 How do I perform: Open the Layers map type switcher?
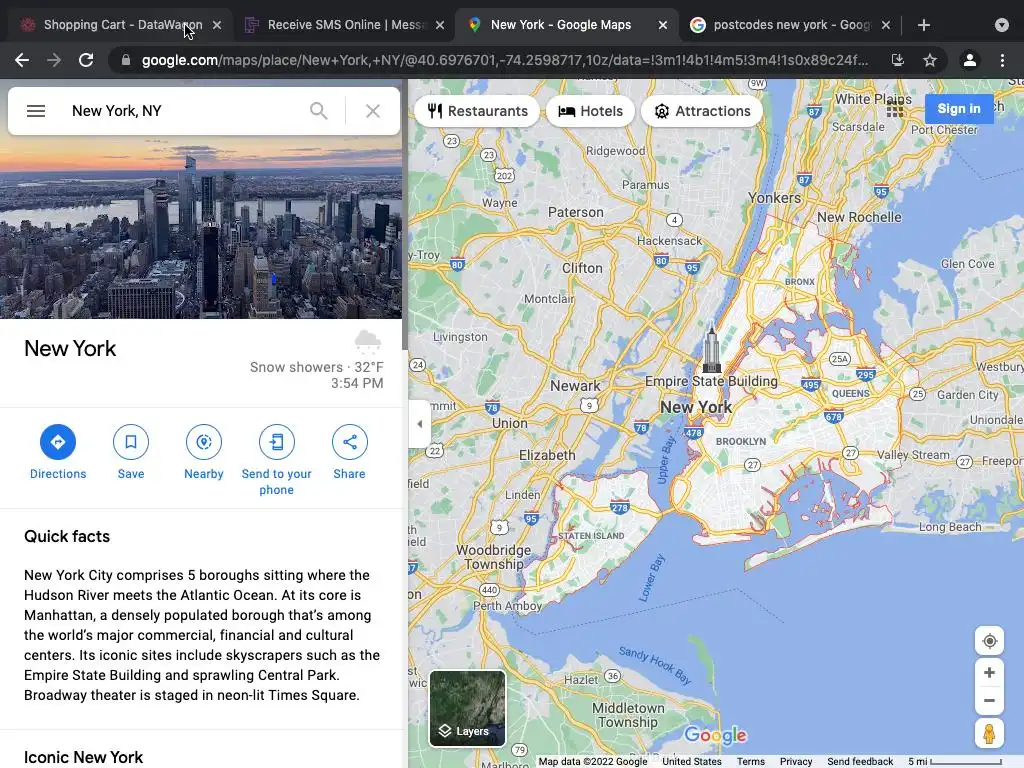click(x=467, y=709)
